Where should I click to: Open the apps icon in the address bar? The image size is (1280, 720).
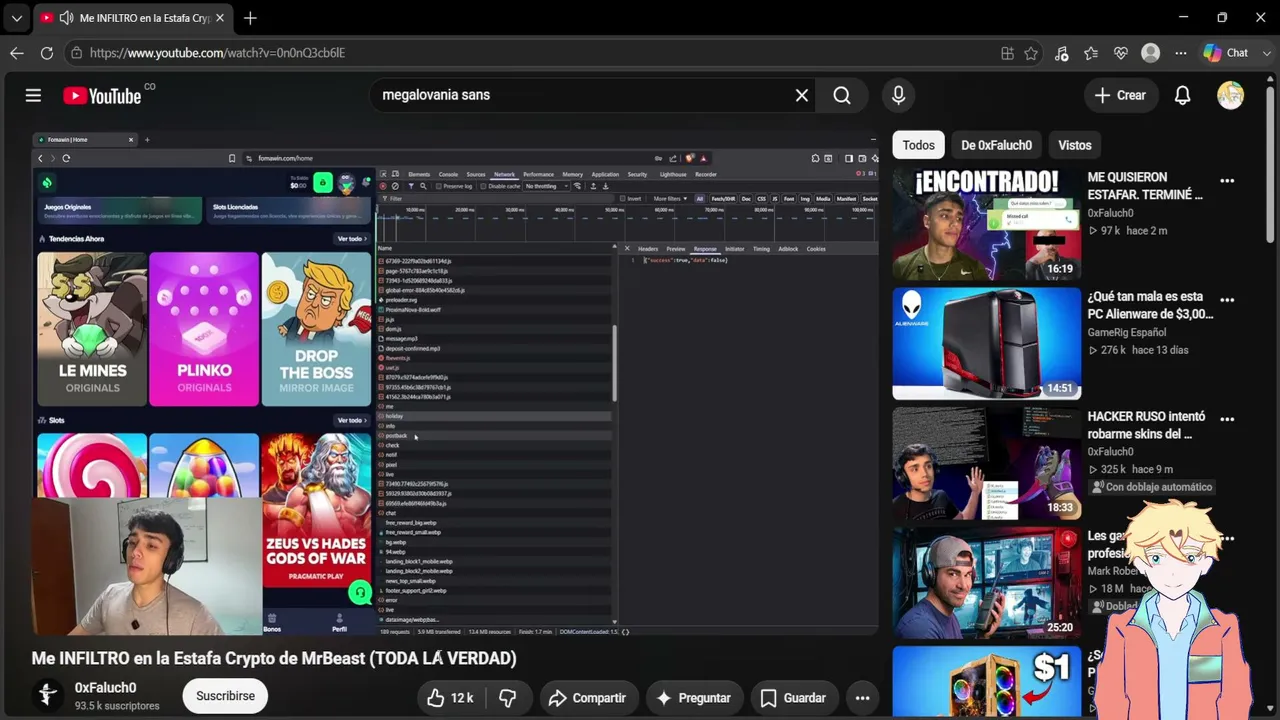[1007, 53]
